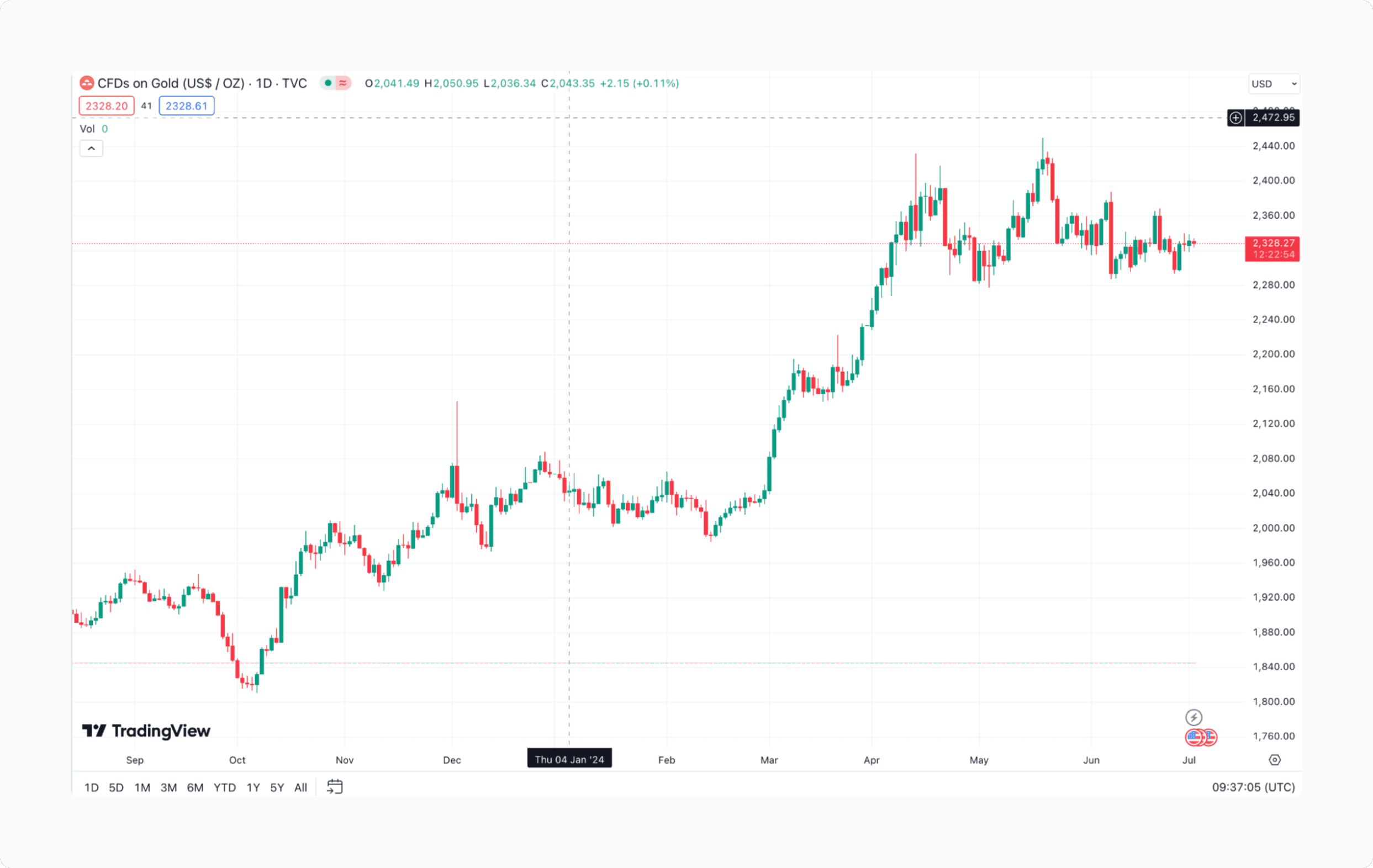Click the gold symbol logo icon
Screen dimensions: 1373x868
(x=87, y=83)
